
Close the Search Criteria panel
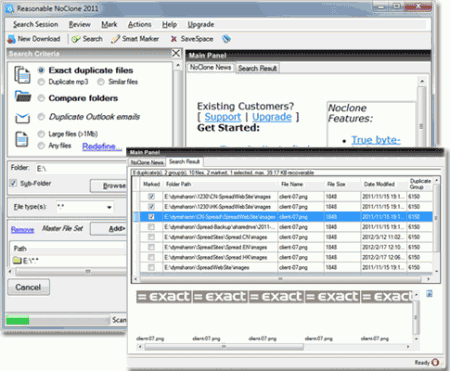(176, 53)
